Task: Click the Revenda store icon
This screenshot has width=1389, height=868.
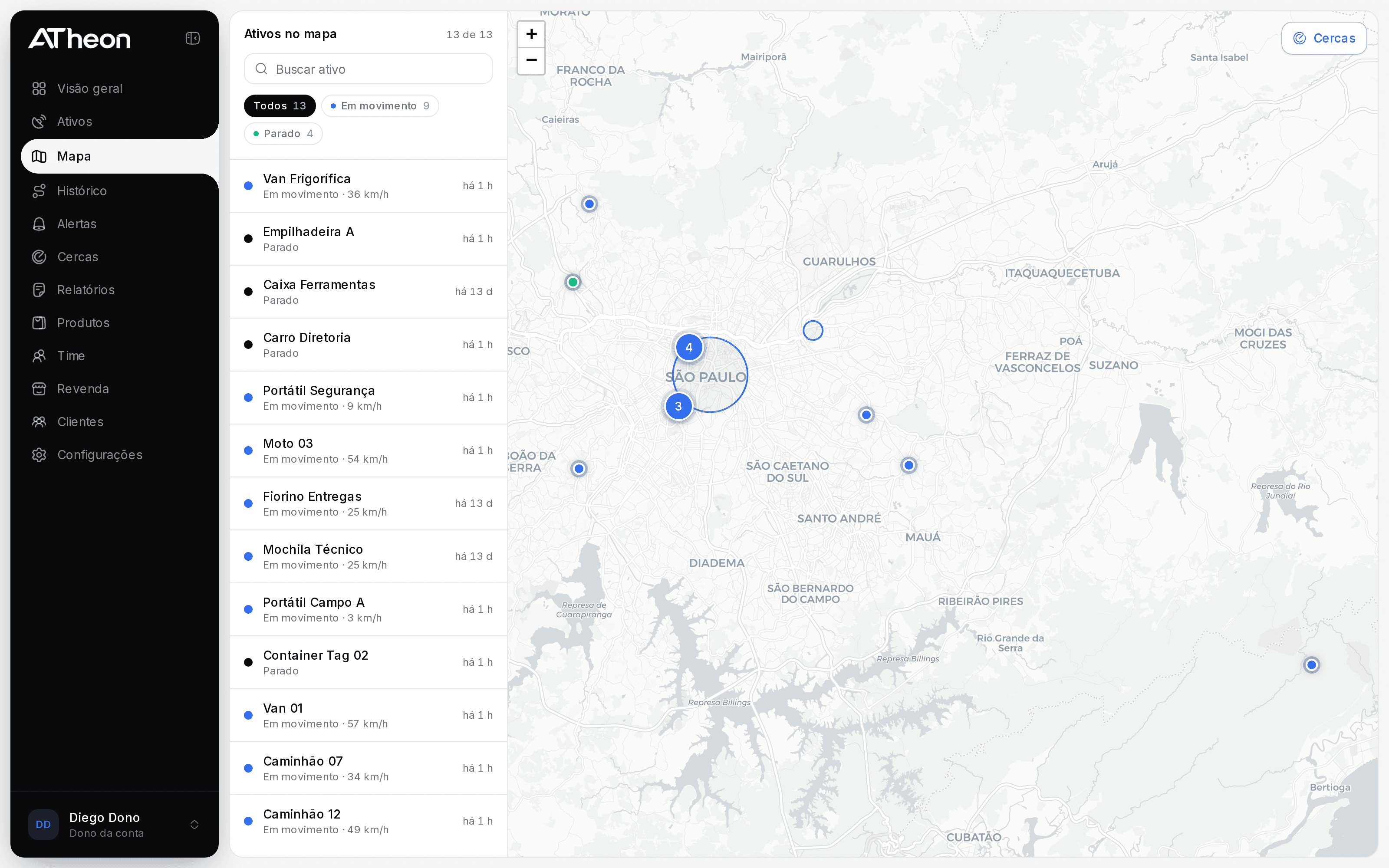Action: [x=39, y=389]
